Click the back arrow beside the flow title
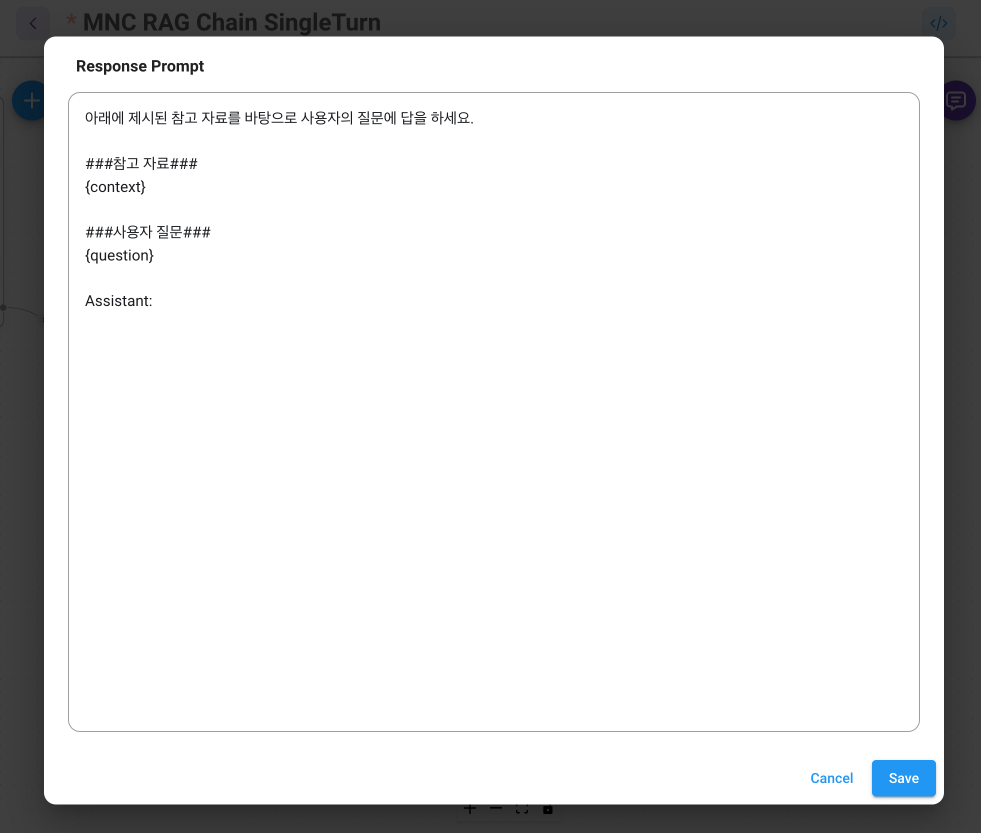Viewport: 981px width, 833px height. point(33,23)
